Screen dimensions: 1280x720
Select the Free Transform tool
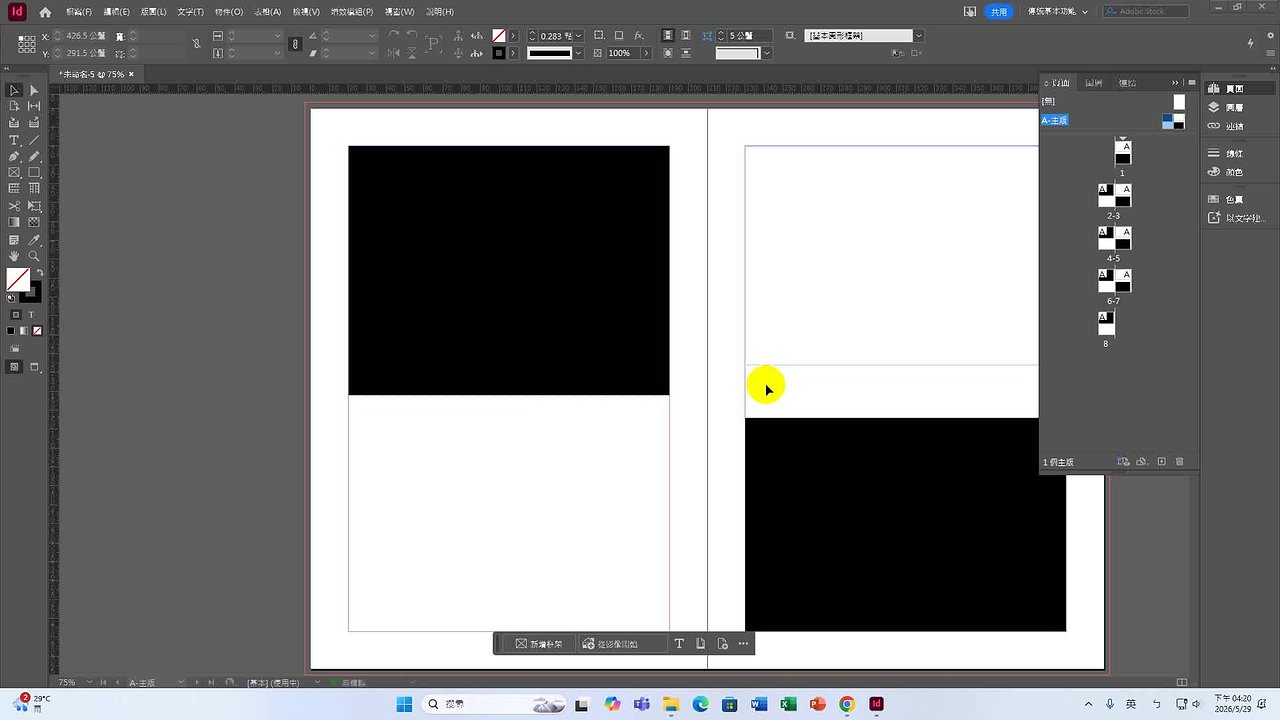(x=34, y=206)
